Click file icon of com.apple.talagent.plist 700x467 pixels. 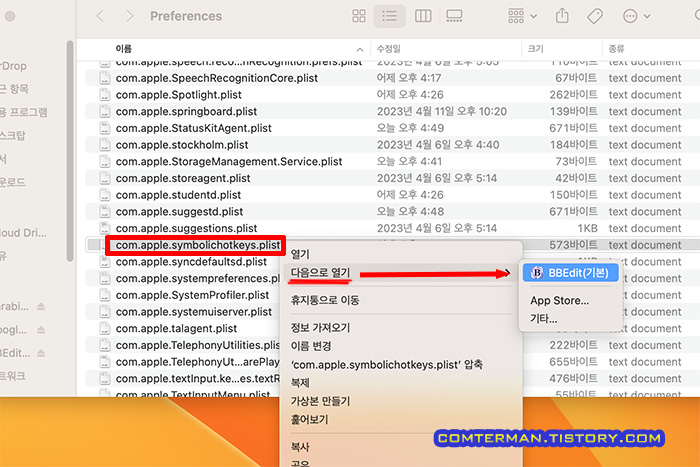(x=105, y=329)
